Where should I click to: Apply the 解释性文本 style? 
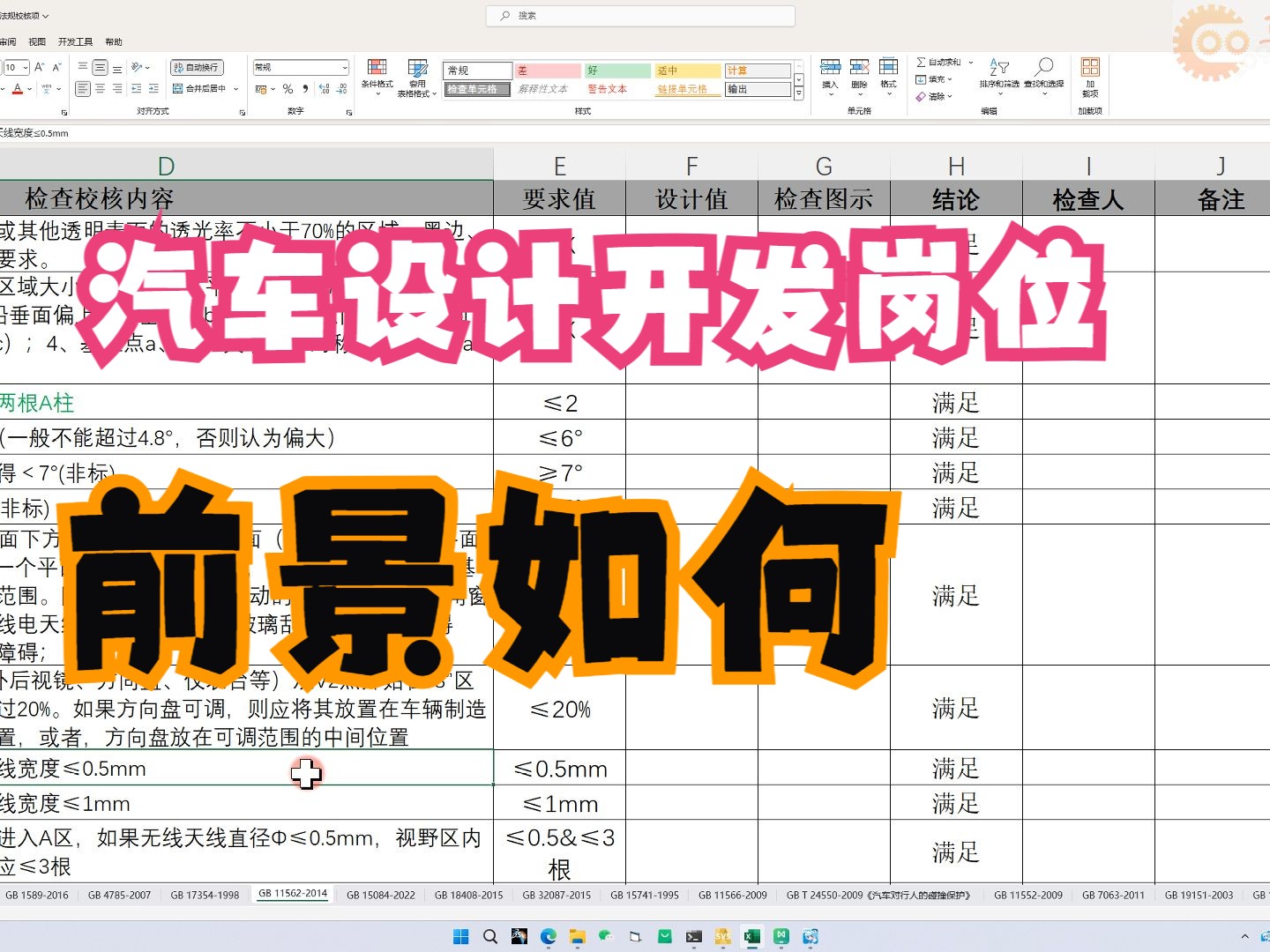548,89
